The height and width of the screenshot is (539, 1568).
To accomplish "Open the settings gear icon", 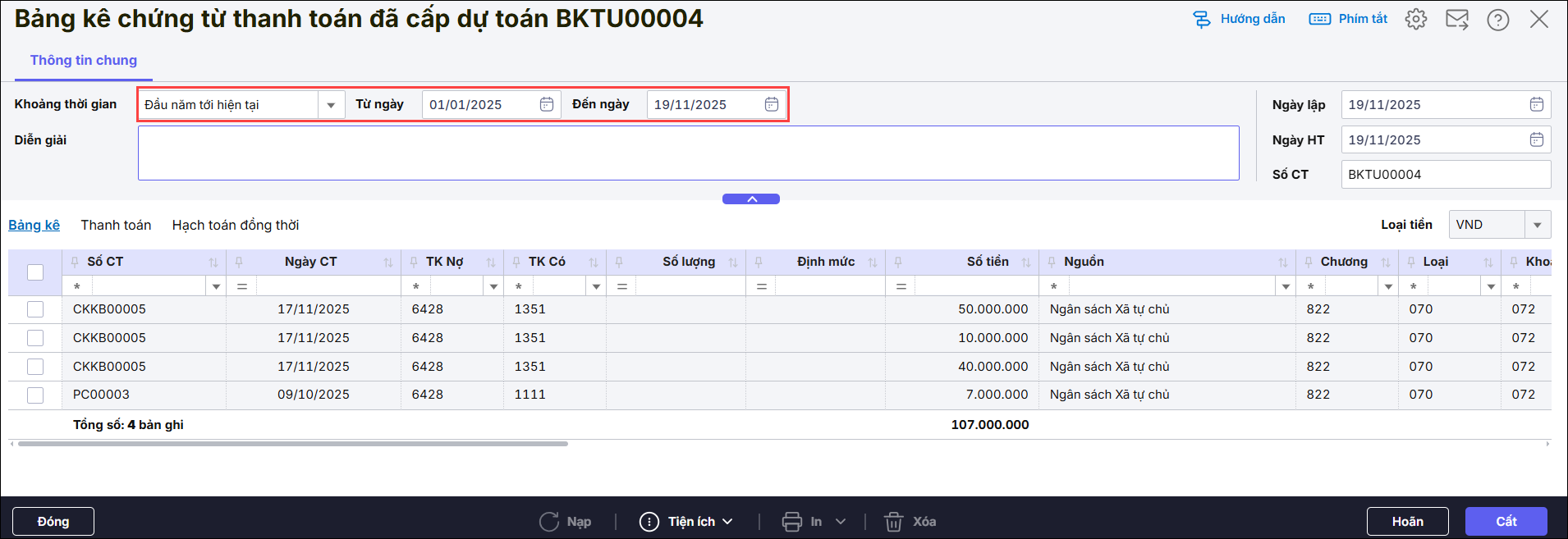I will (x=1416, y=19).
